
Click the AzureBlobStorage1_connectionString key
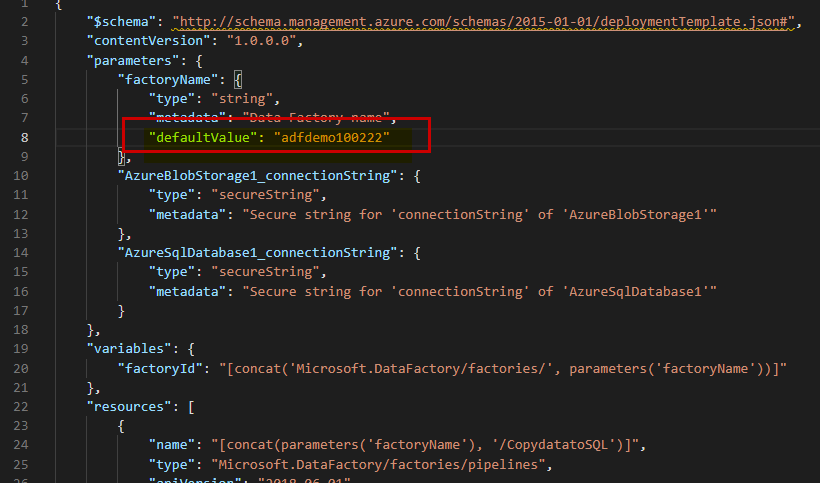[x=257, y=176]
